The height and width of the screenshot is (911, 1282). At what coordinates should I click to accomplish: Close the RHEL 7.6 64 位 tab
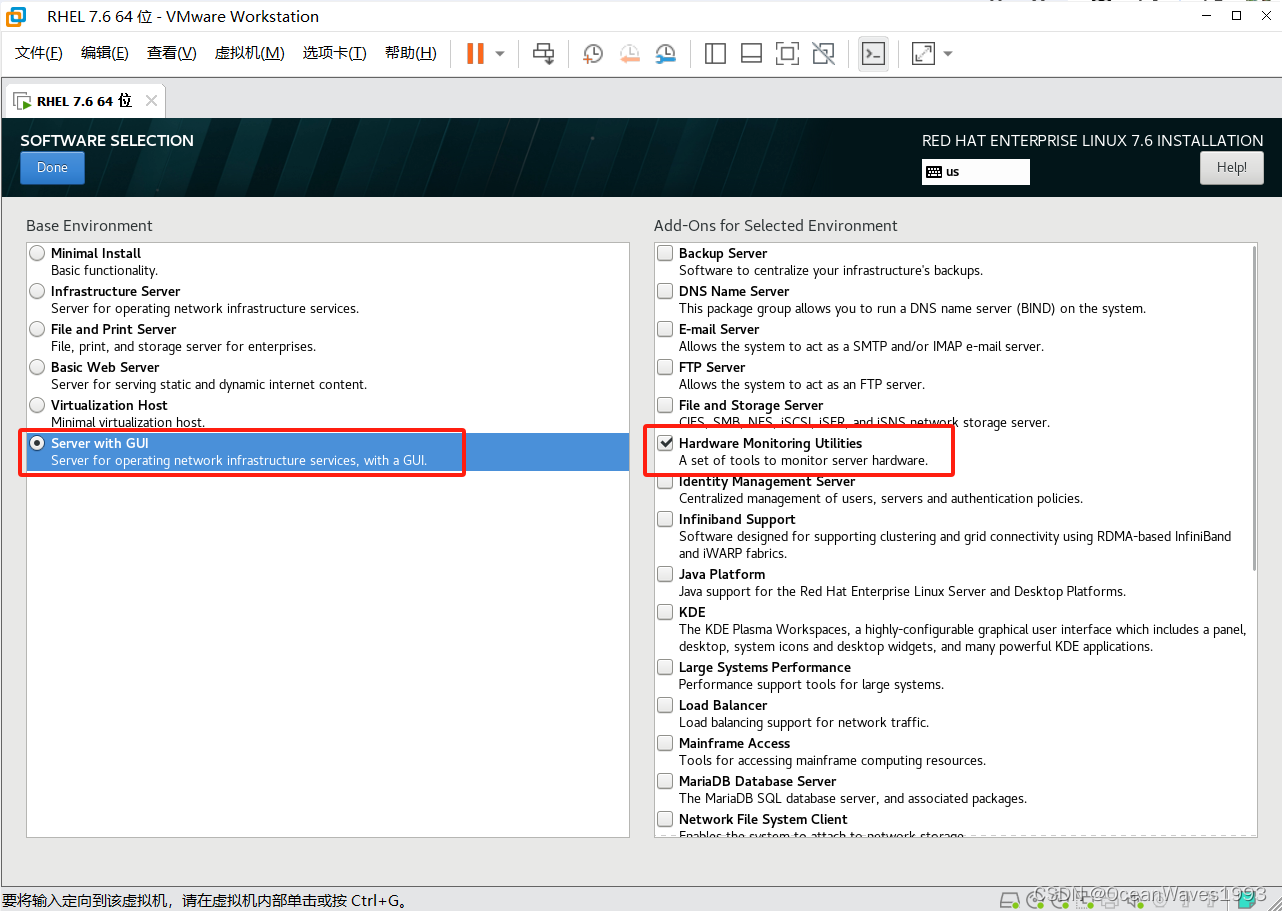click(151, 101)
